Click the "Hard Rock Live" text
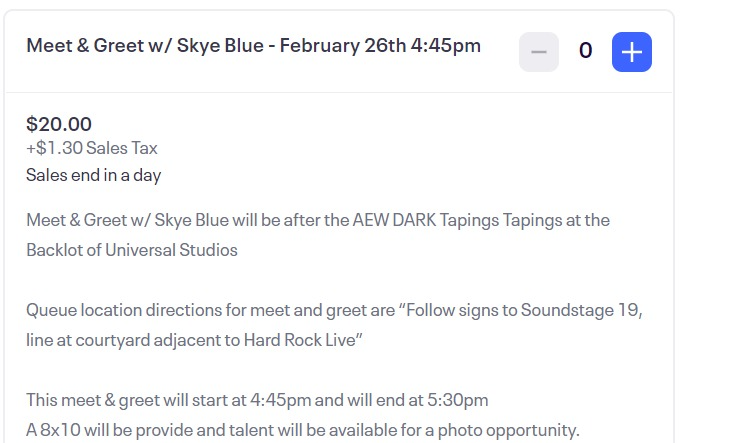The width and height of the screenshot is (730, 443). click(x=299, y=340)
